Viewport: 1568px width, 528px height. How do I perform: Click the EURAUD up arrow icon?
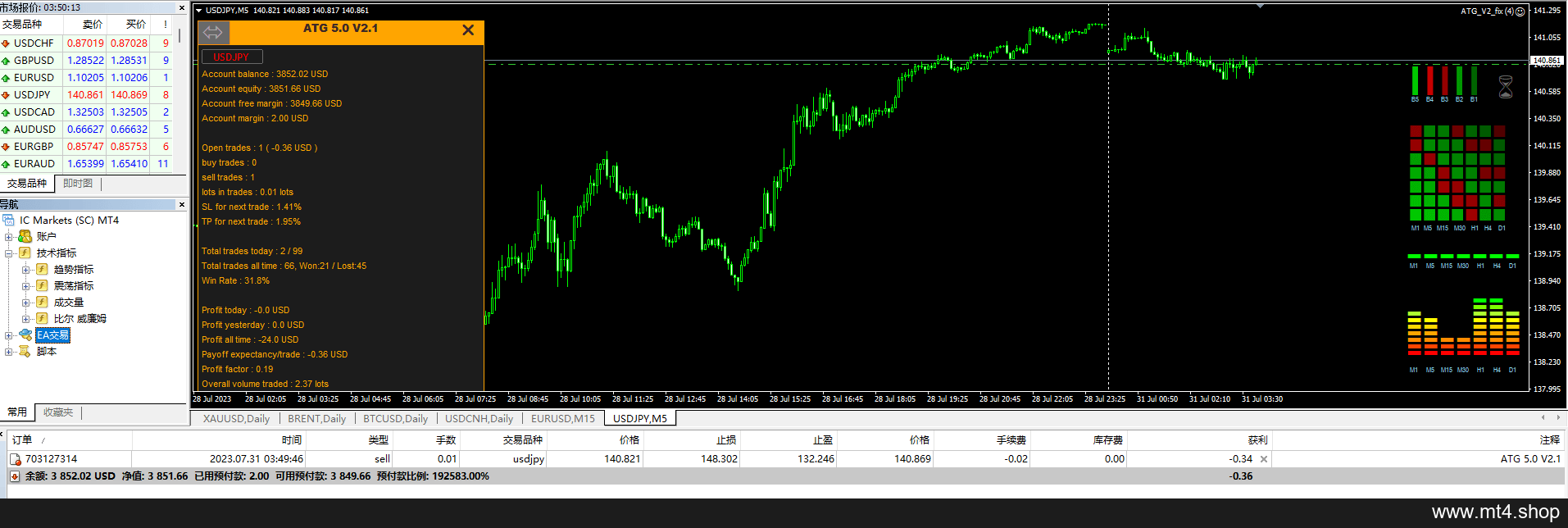point(6,164)
